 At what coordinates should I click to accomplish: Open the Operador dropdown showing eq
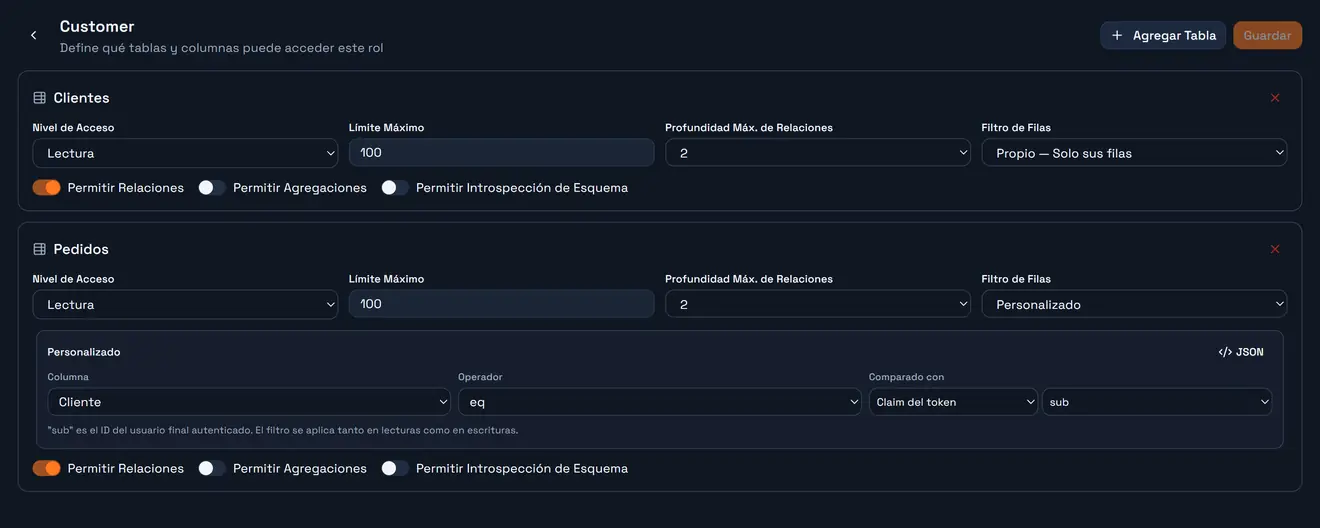[660, 402]
